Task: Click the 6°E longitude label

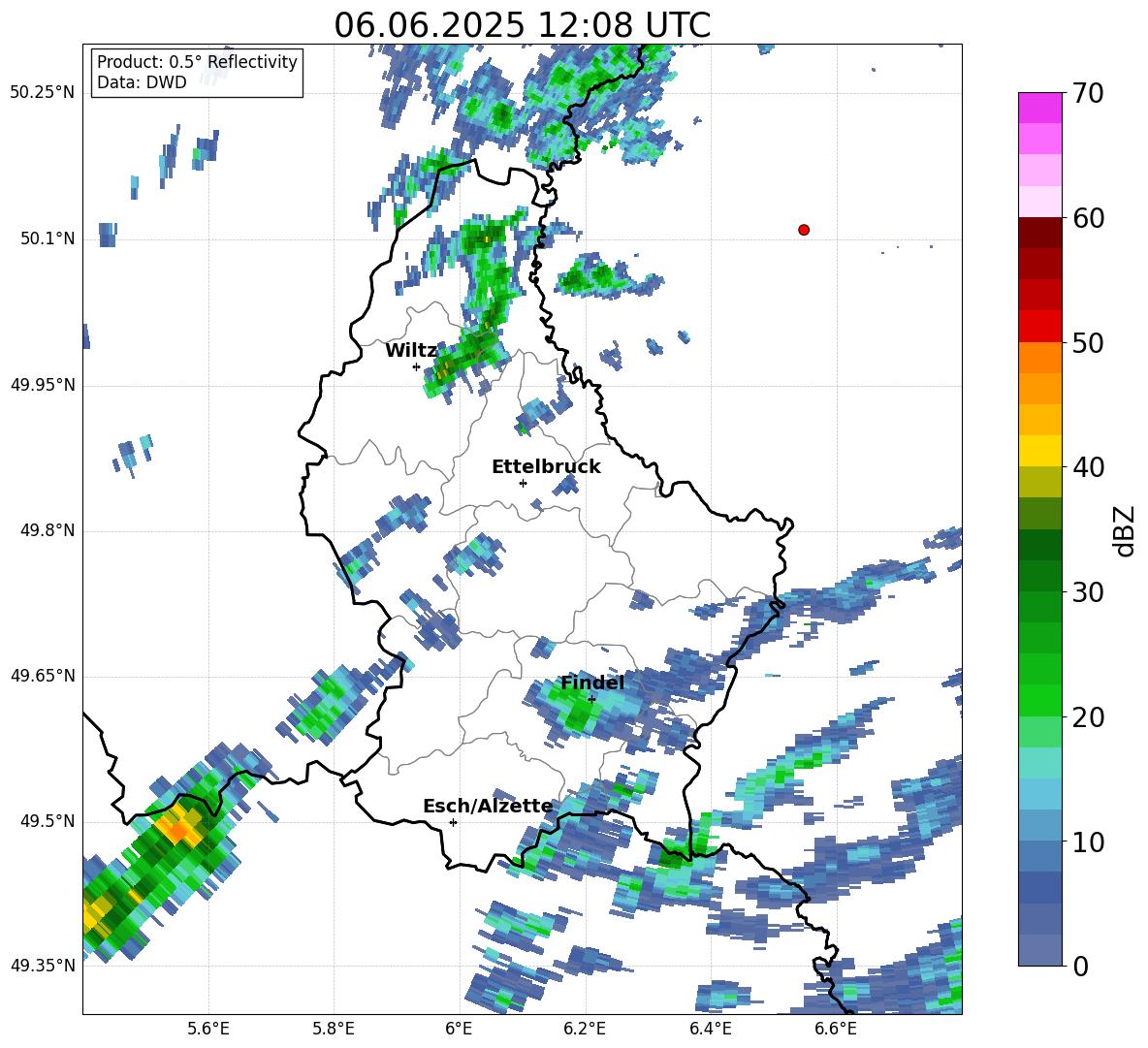Action: coord(459,1029)
